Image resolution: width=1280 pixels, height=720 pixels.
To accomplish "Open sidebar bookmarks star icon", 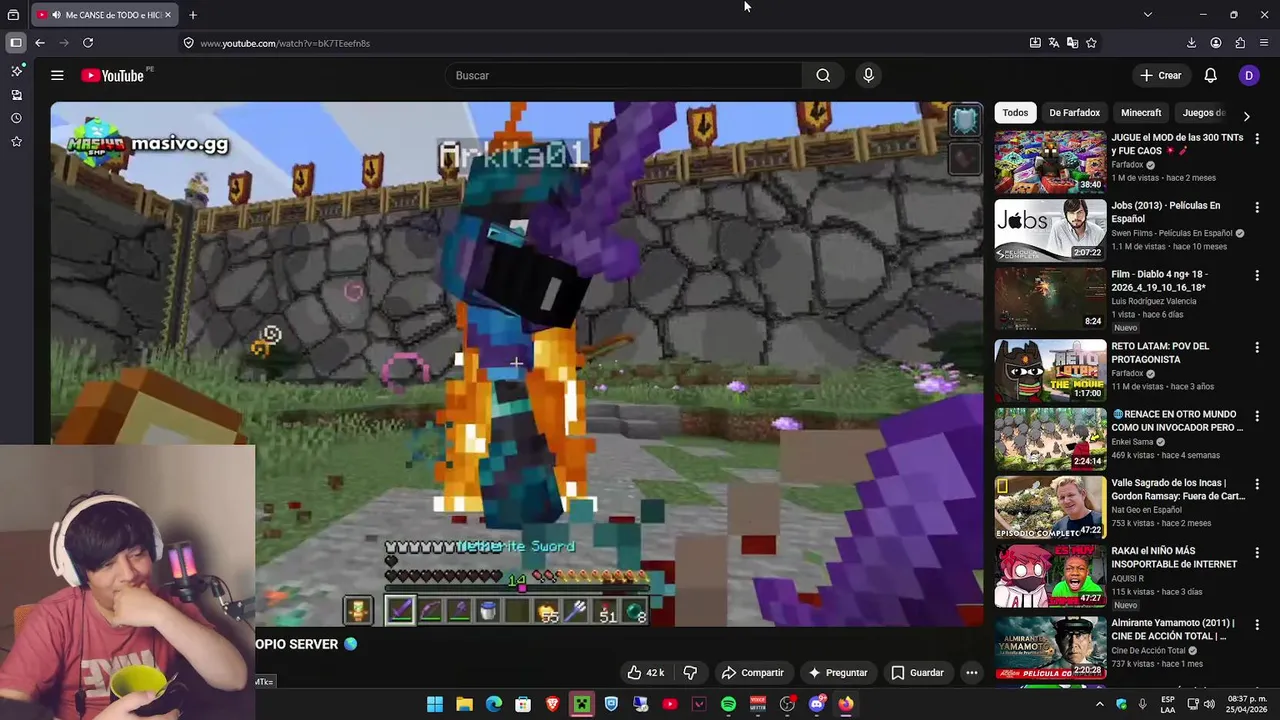I will tap(16, 142).
